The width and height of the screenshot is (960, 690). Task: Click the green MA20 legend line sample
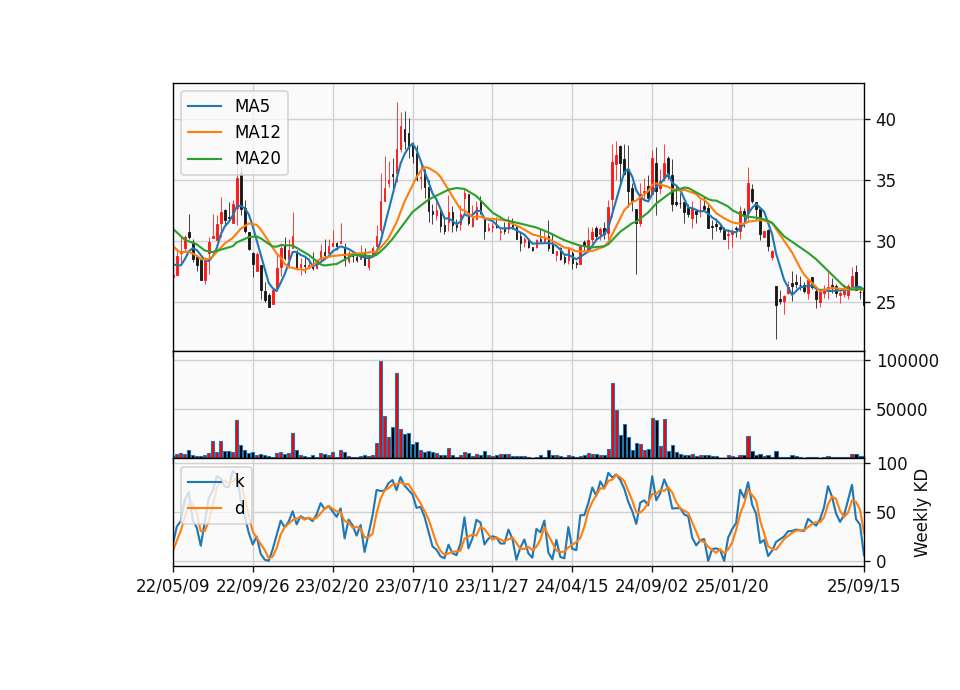click(204, 158)
